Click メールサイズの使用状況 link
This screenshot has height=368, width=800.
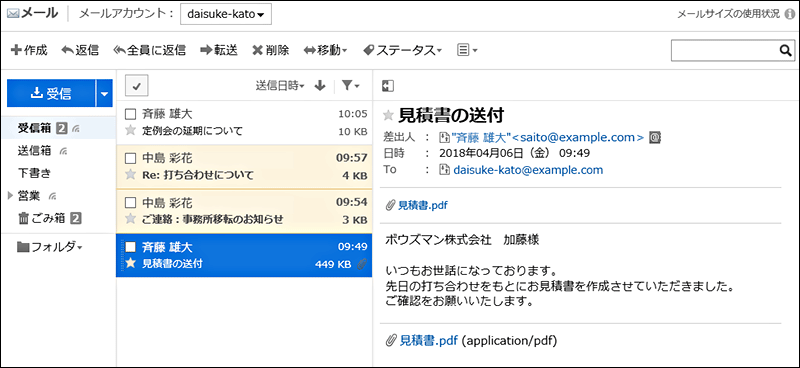tap(729, 14)
